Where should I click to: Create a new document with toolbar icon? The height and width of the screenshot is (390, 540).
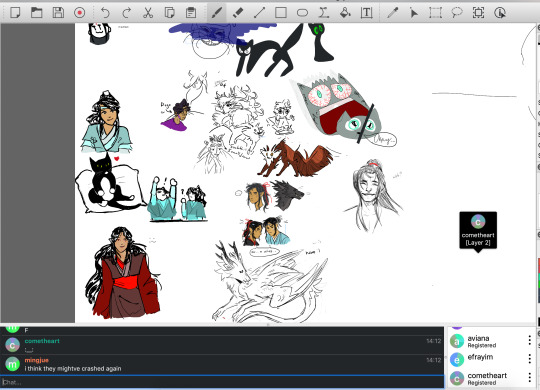click(x=15, y=13)
